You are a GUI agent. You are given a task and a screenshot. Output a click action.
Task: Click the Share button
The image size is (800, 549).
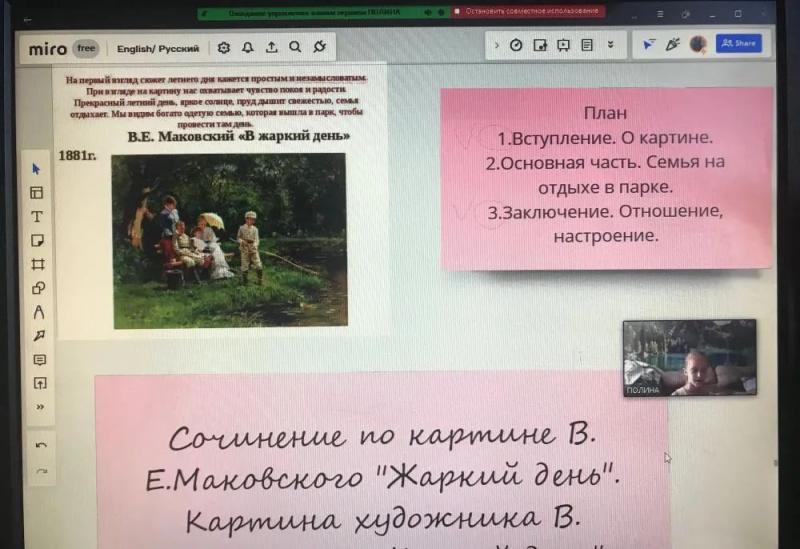point(739,43)
